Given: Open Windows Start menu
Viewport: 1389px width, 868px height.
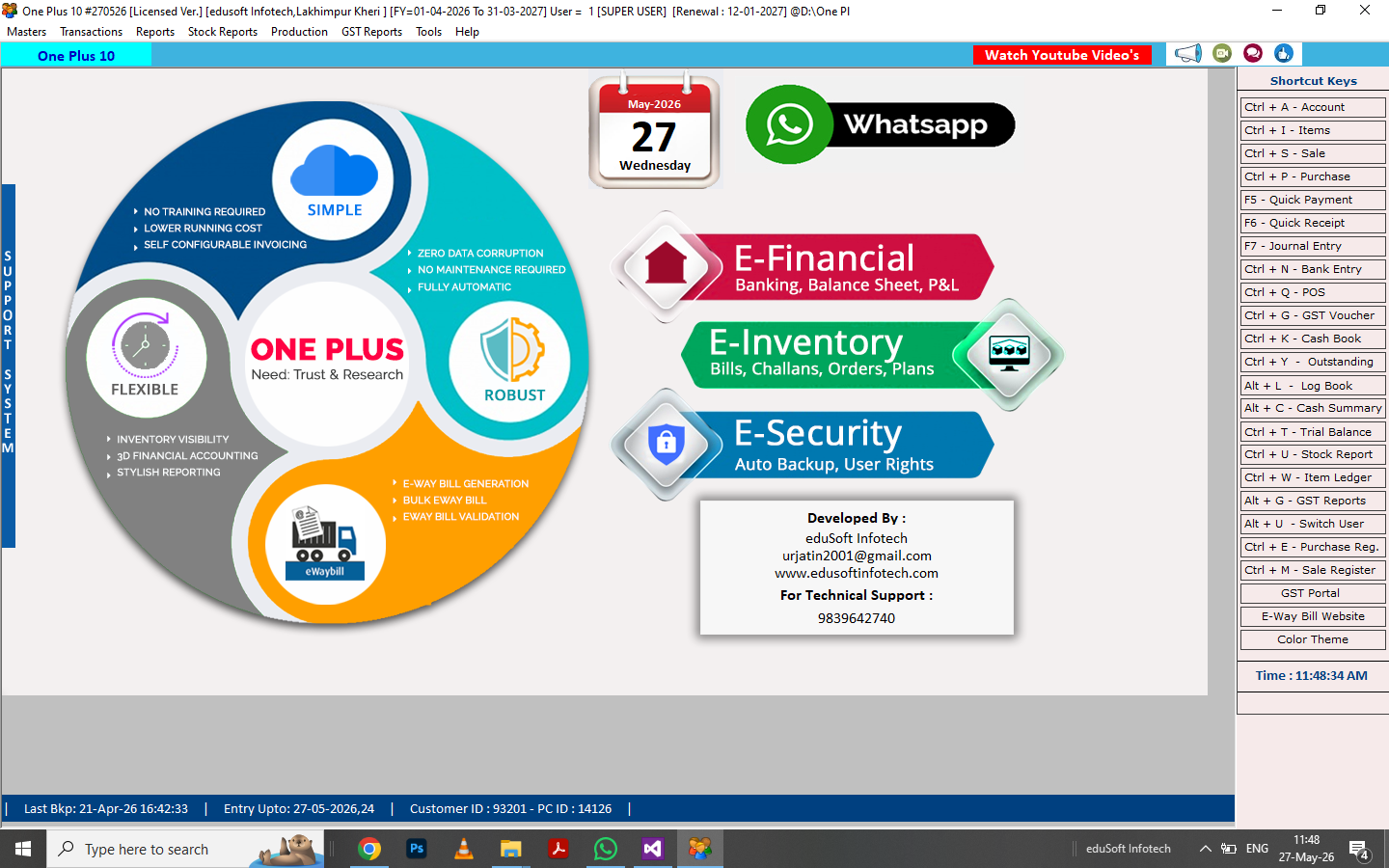Looking at the screenshot, I should coord(23,849).
